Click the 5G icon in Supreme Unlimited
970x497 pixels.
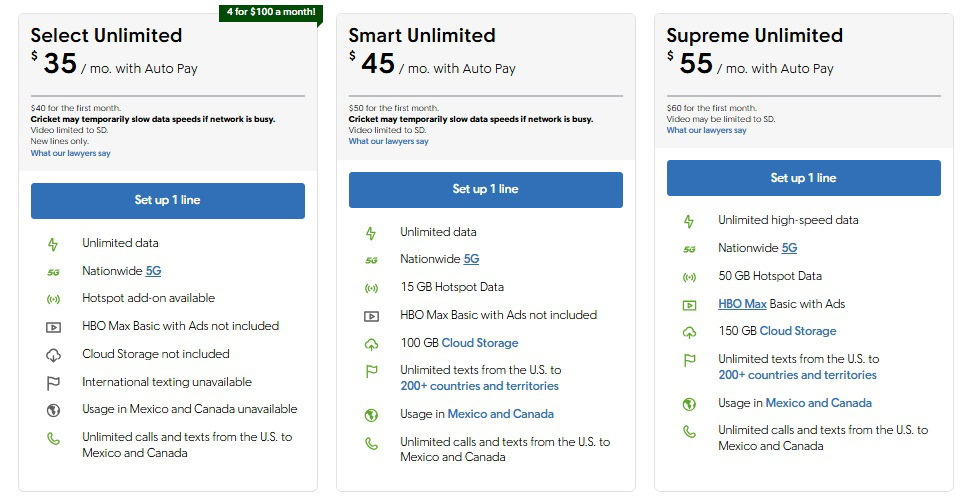click(x=689, y=249)
